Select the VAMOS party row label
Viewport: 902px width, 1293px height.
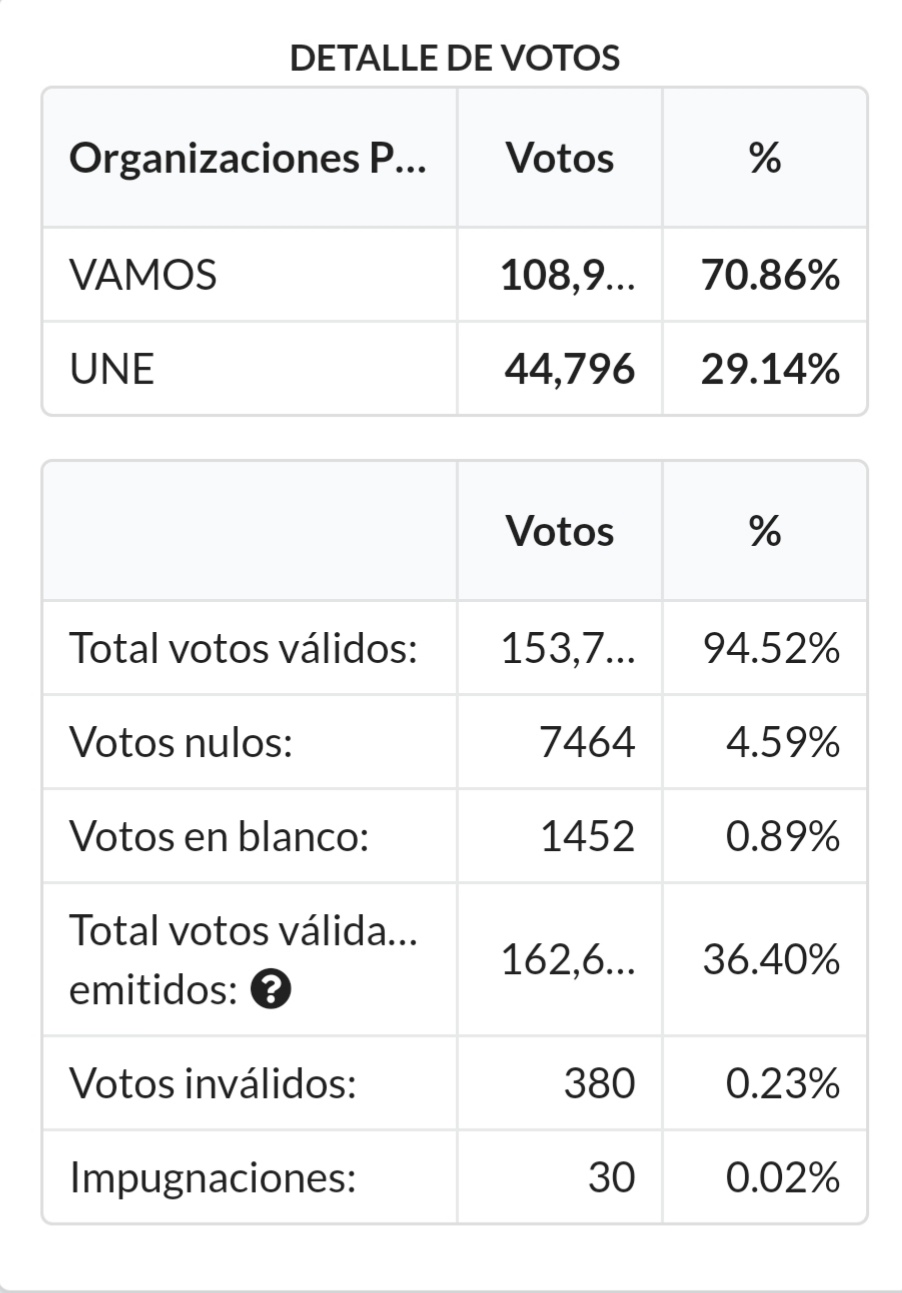pos(143,275)
